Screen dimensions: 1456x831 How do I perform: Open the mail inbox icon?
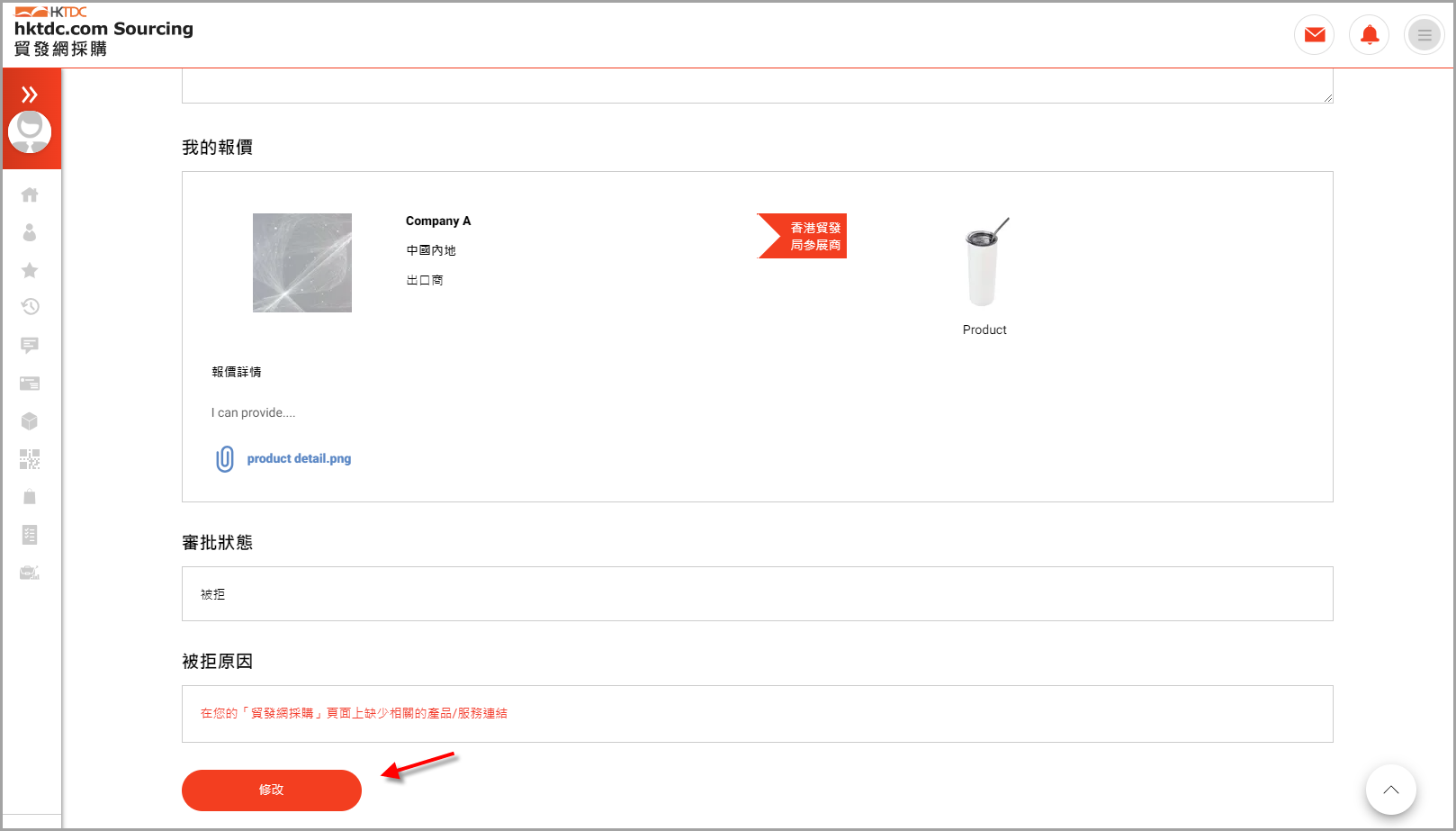pos(1314,35)
